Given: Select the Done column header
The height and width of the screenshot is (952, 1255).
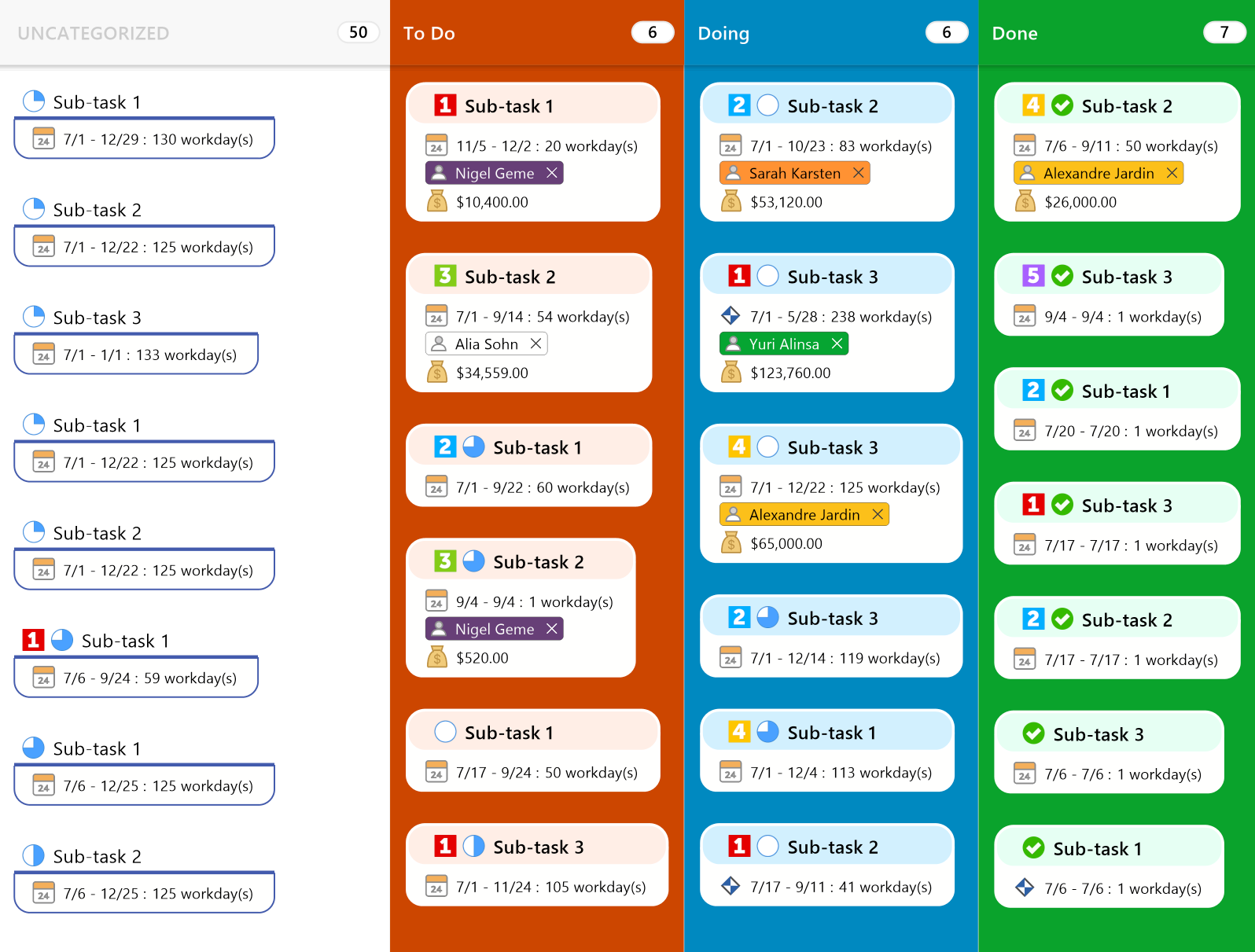Looking at the screenshot, I should click(1117, 33).
